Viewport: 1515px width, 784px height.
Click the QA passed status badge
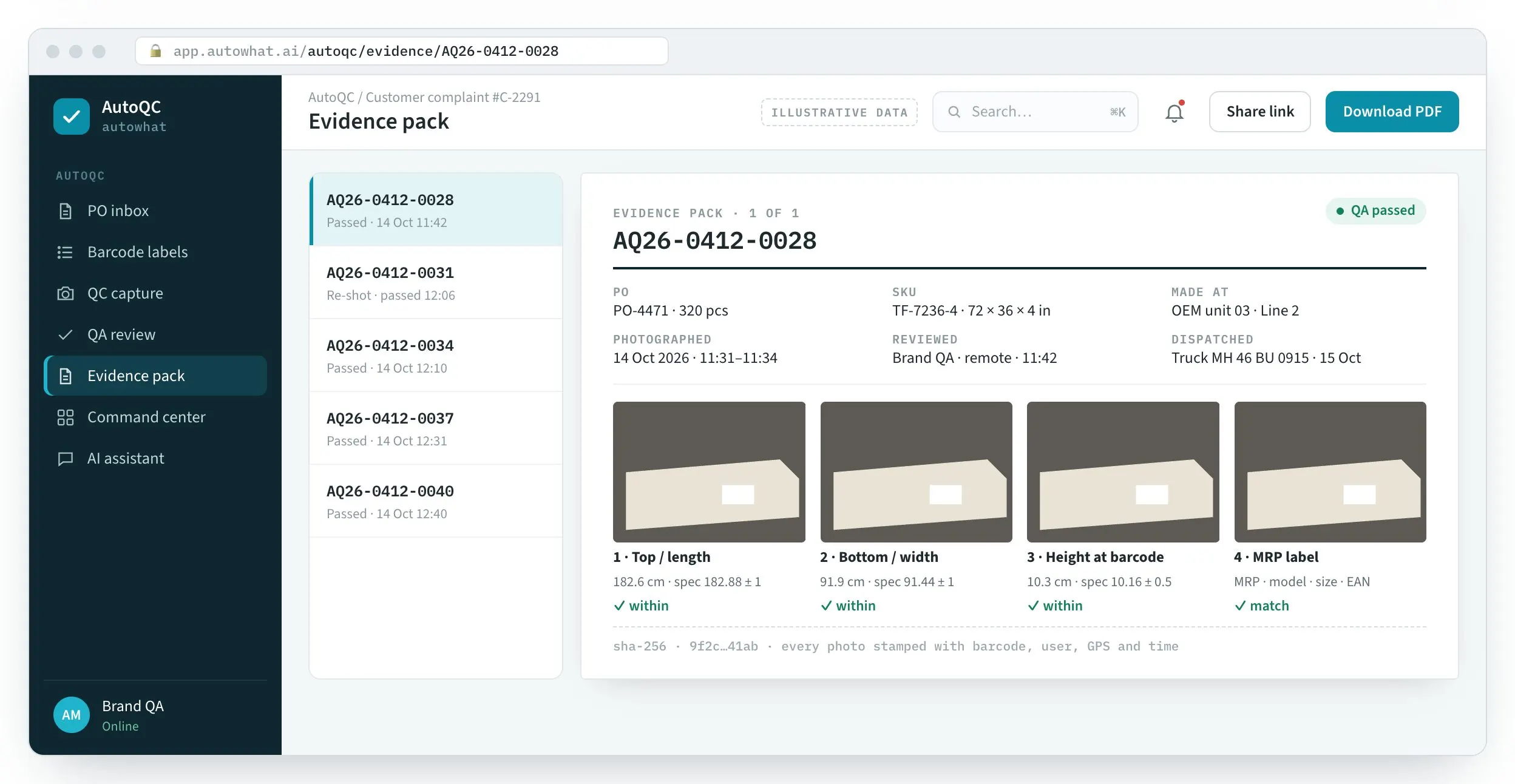click(1375, 211)
